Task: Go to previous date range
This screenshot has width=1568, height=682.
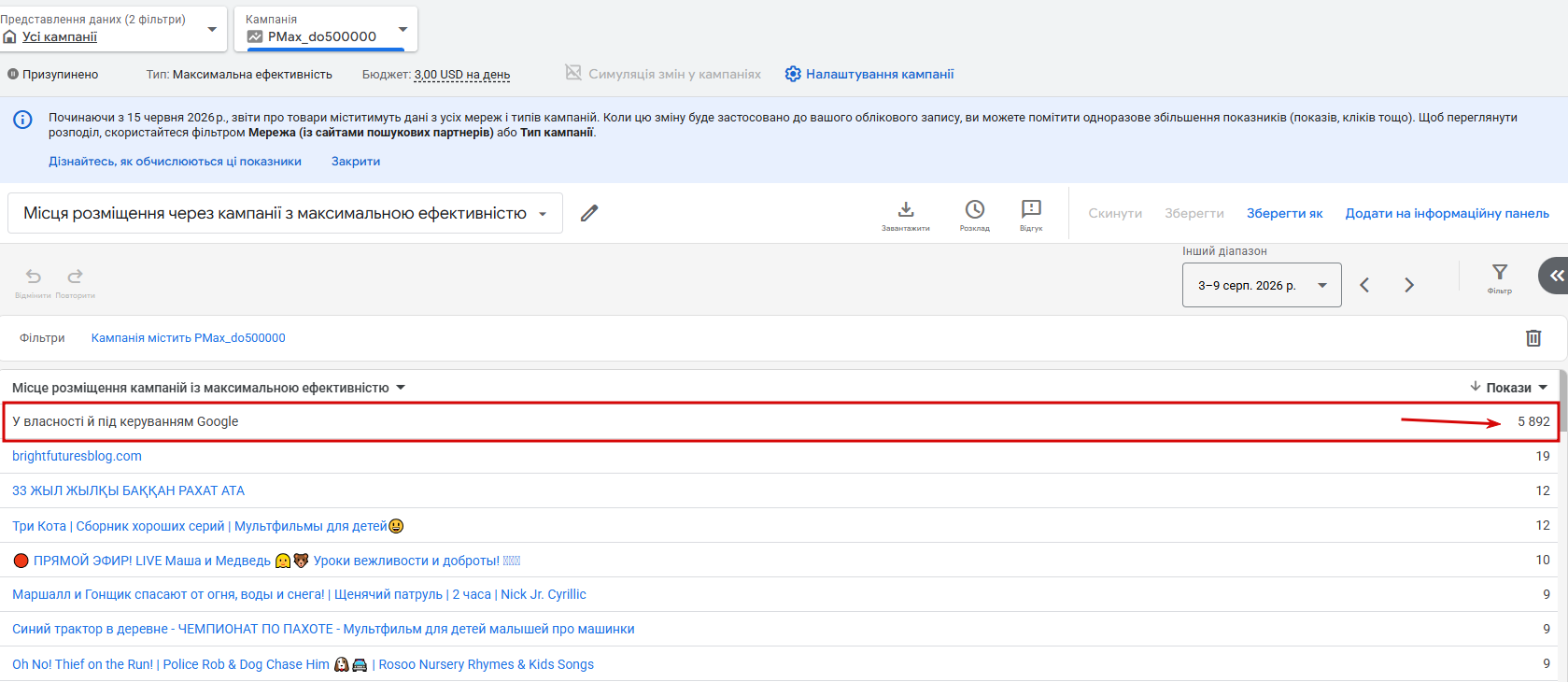Action: [x=1364, y=285]
